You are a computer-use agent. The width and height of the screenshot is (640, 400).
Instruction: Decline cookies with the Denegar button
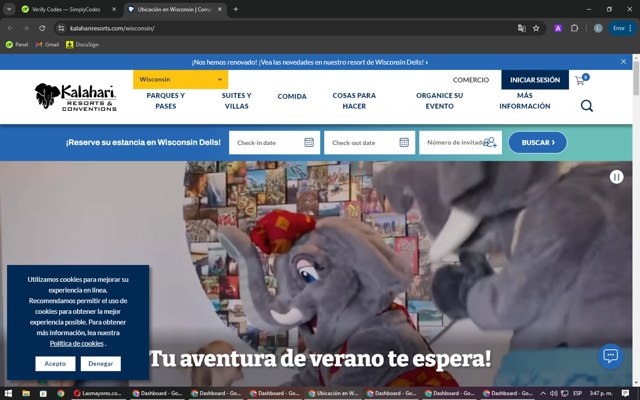[x=100, y=364]
